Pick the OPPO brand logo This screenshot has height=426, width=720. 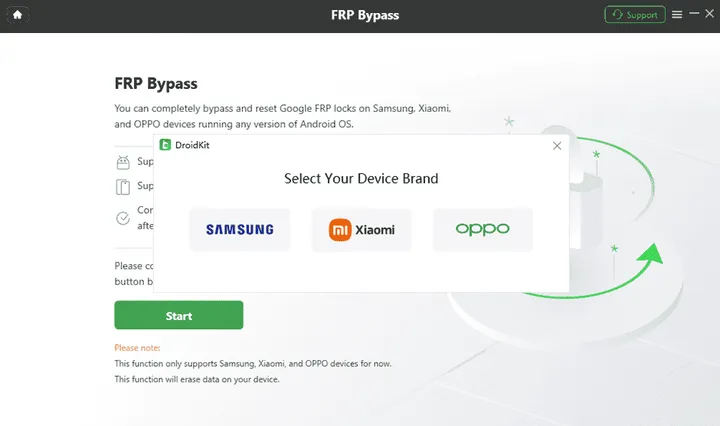482,229
